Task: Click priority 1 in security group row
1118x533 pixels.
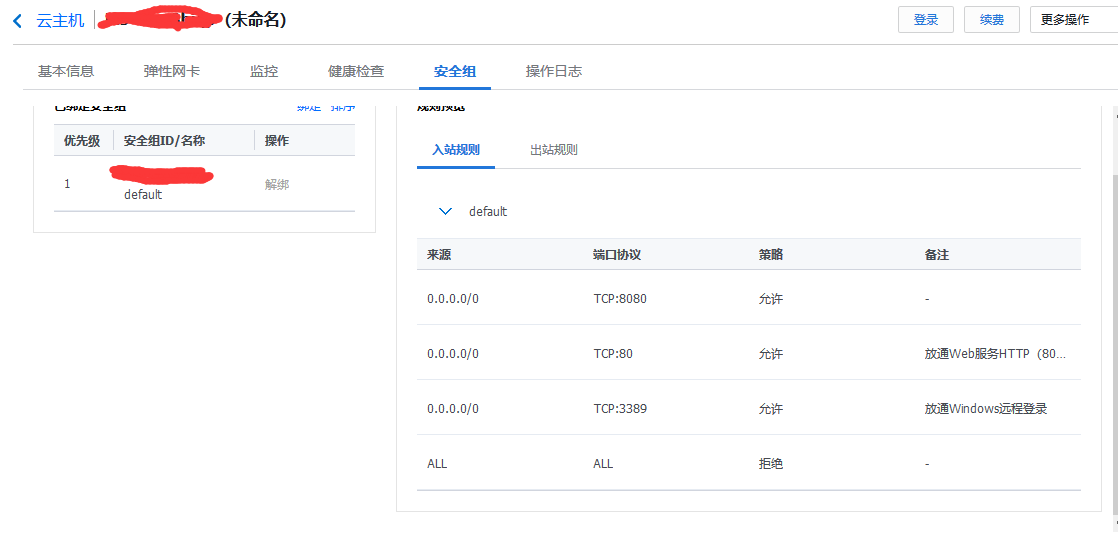Action: 67,184
